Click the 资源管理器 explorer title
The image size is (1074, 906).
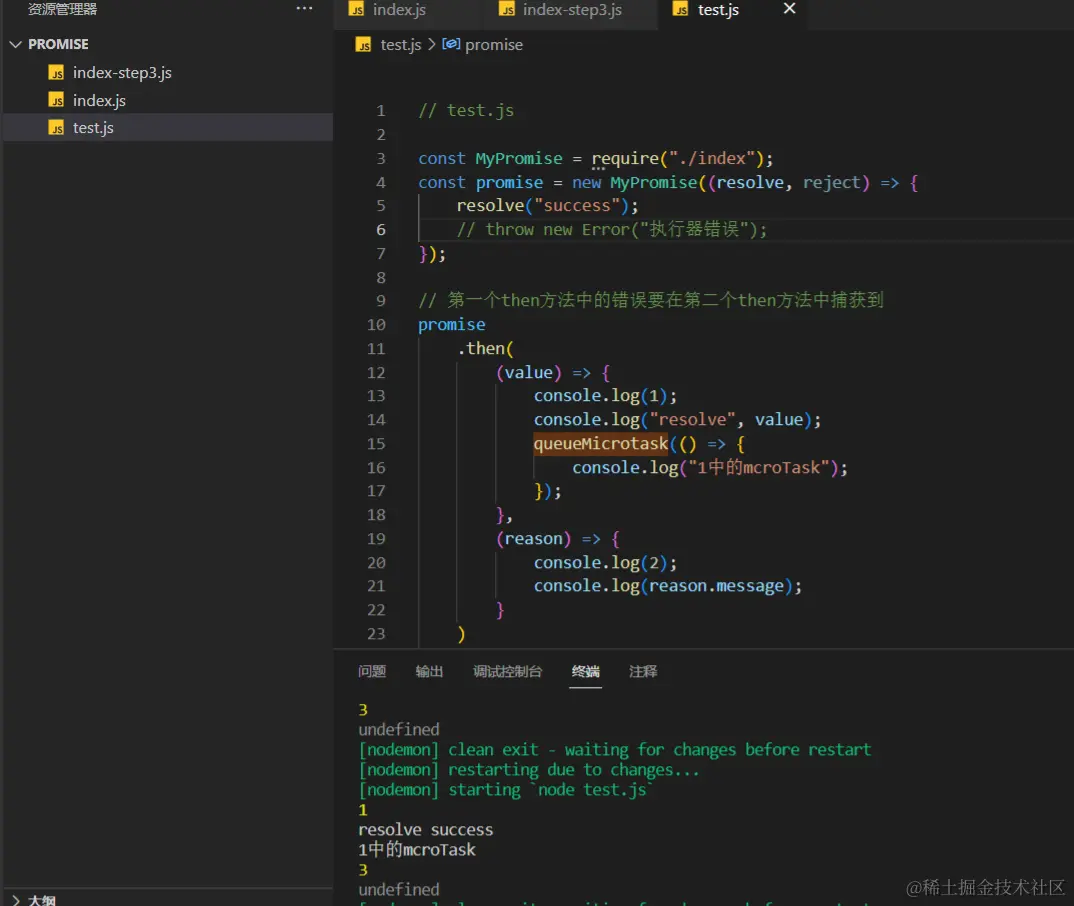[62, 10]
